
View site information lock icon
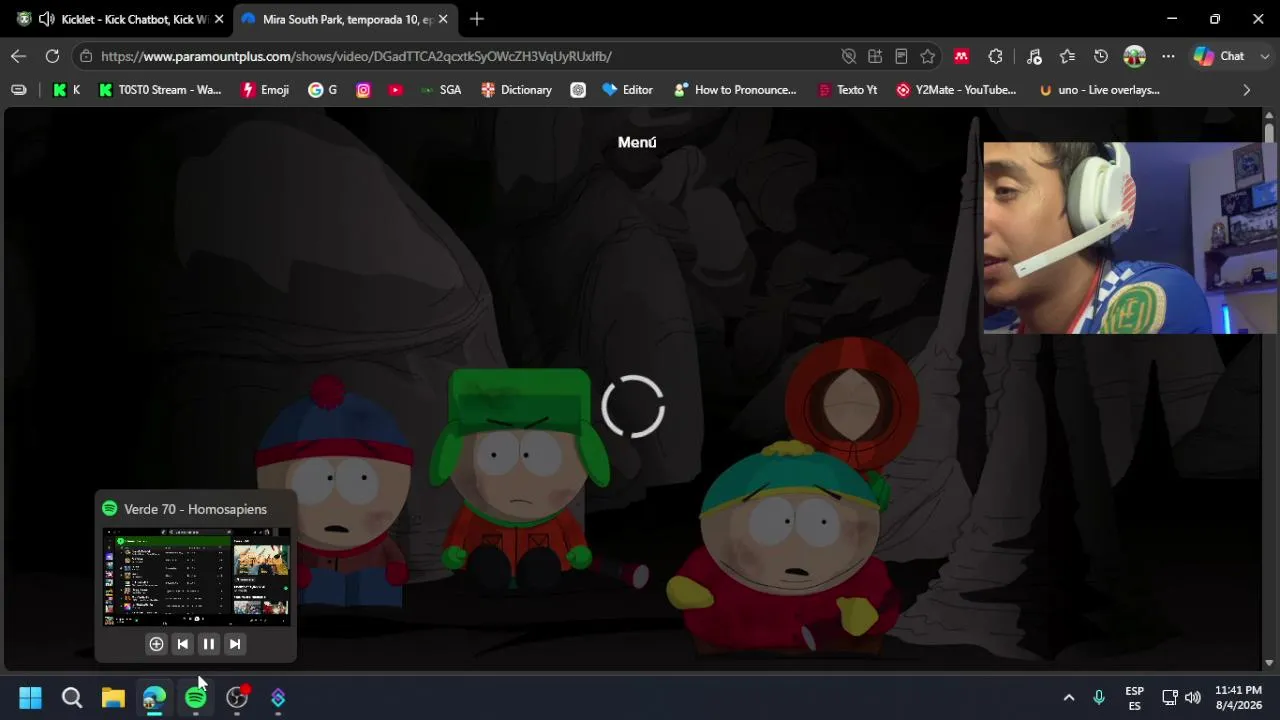(86, 56)
